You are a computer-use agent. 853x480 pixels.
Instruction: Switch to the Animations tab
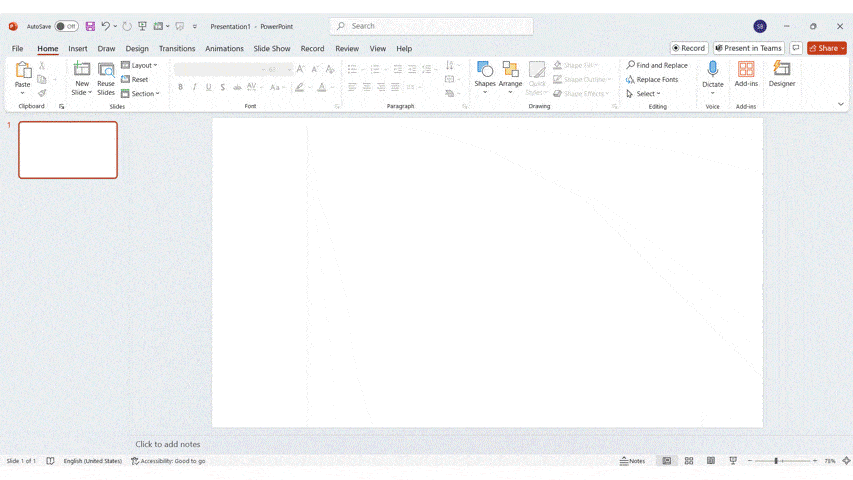[x=224, y=48]
